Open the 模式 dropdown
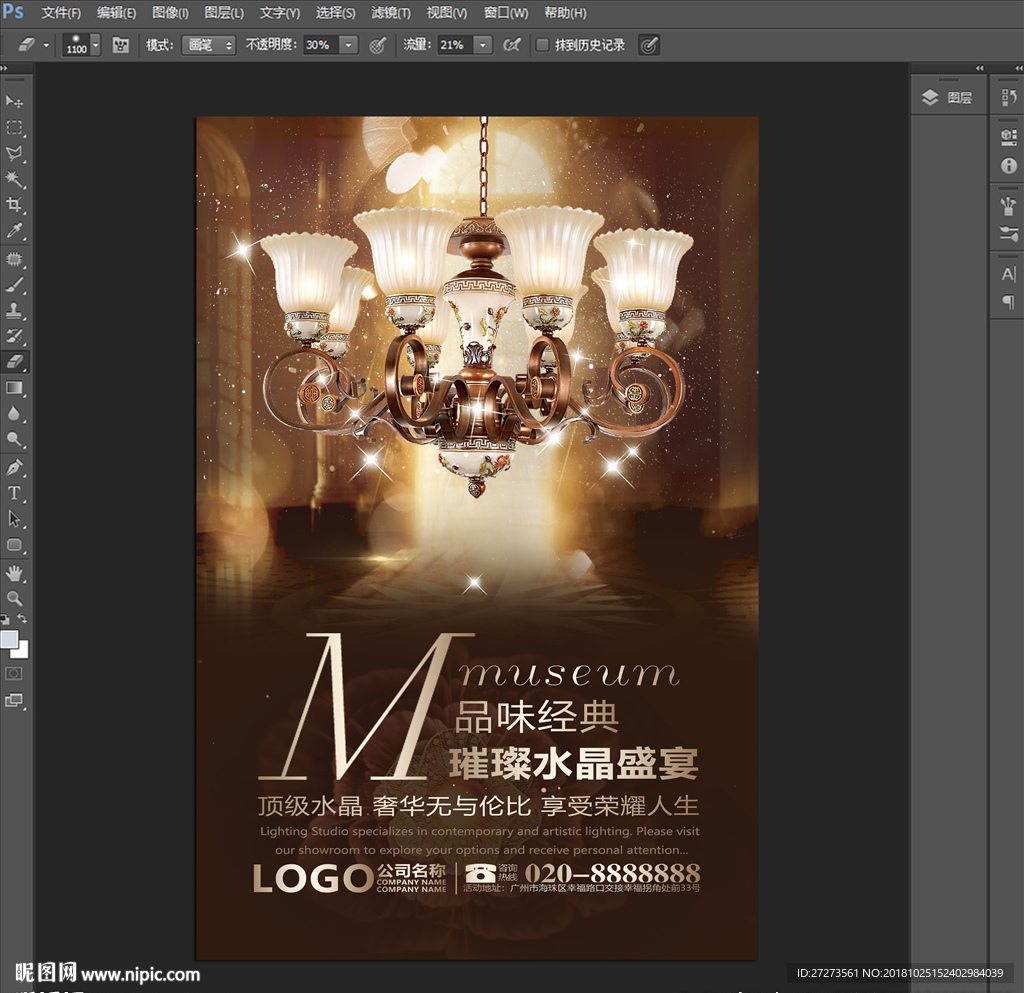Viewport: 1024px width, 993px height. (208, 45)
